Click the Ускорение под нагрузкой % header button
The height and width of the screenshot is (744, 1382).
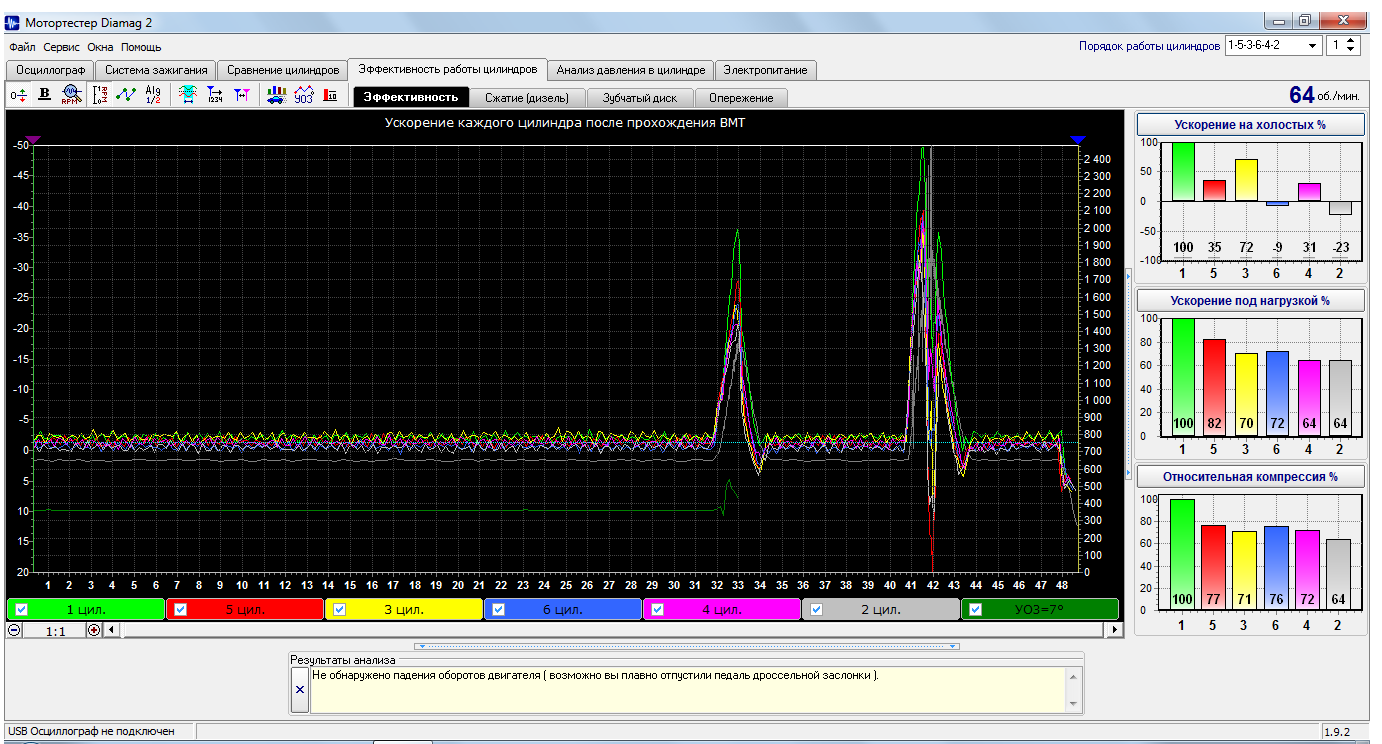click(x=1251, y=300)
